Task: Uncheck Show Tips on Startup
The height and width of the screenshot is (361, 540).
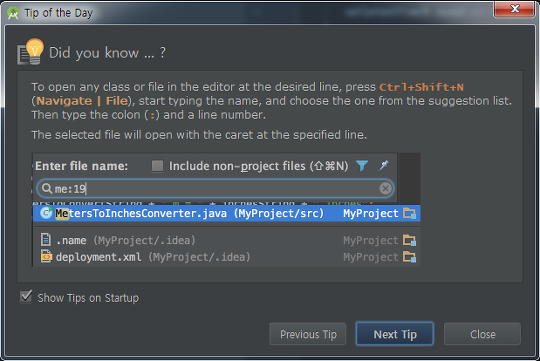Action: 26,297
